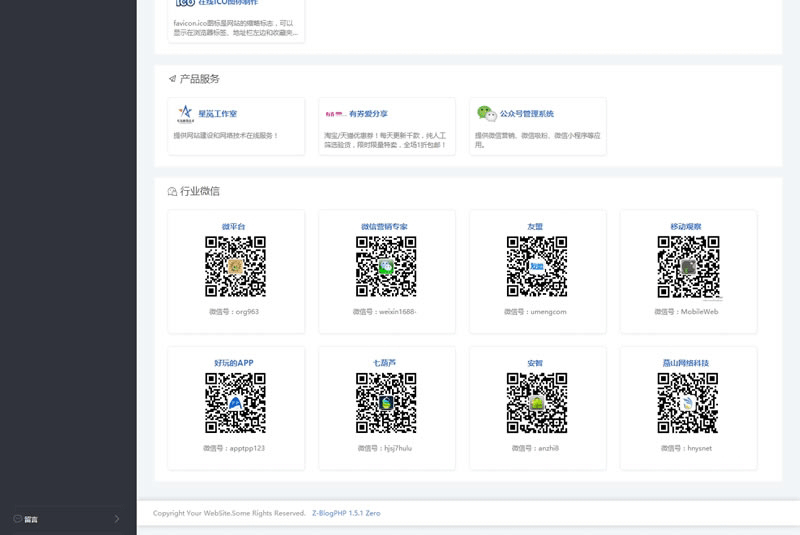Click the 产品服务 section heading

coord(199,79)
